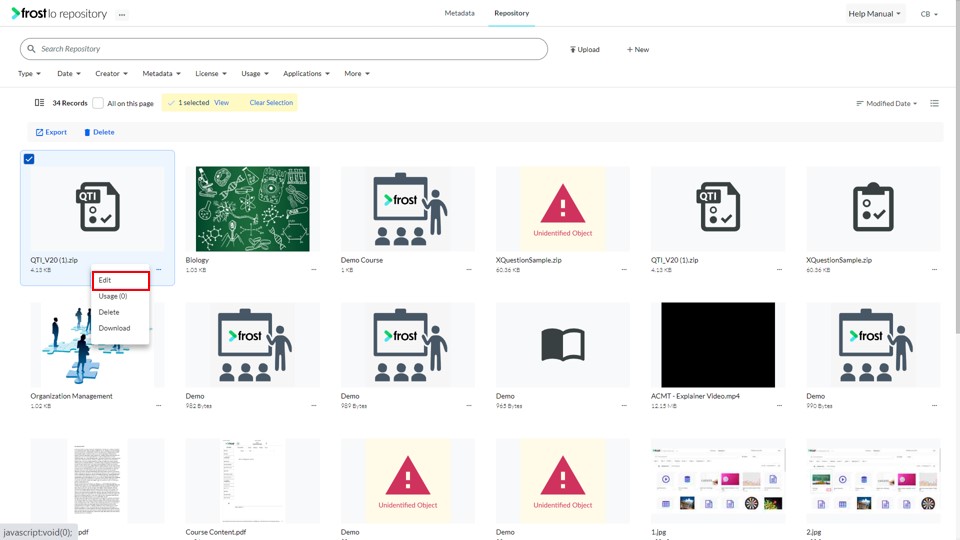Click the search magnifier icon

click(x=31, y=49)
